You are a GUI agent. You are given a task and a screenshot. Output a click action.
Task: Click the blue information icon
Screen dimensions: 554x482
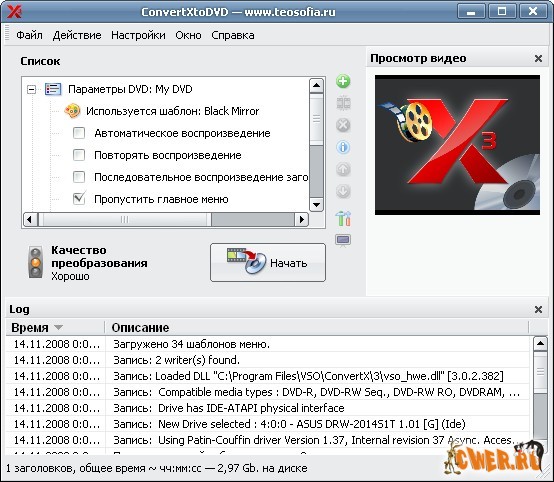(x=343, y=147)
